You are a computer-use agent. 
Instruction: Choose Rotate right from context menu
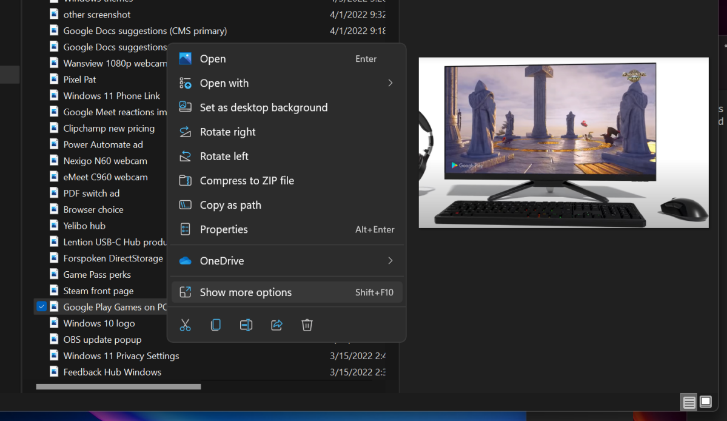coord(227,132)
